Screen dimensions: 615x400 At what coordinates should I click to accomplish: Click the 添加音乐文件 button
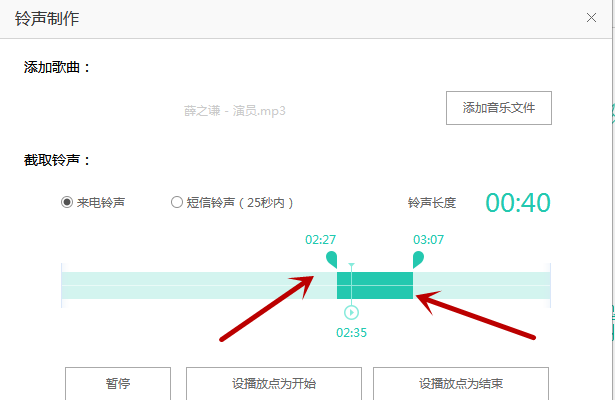coord(498,108)
